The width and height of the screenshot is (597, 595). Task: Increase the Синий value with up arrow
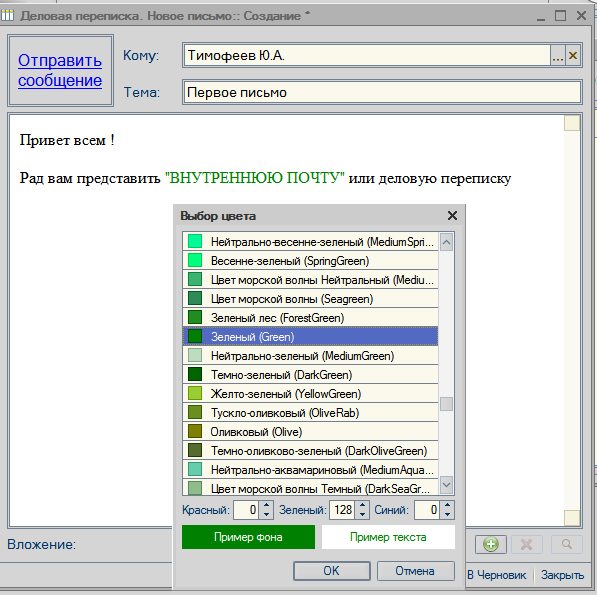(447, 505)
